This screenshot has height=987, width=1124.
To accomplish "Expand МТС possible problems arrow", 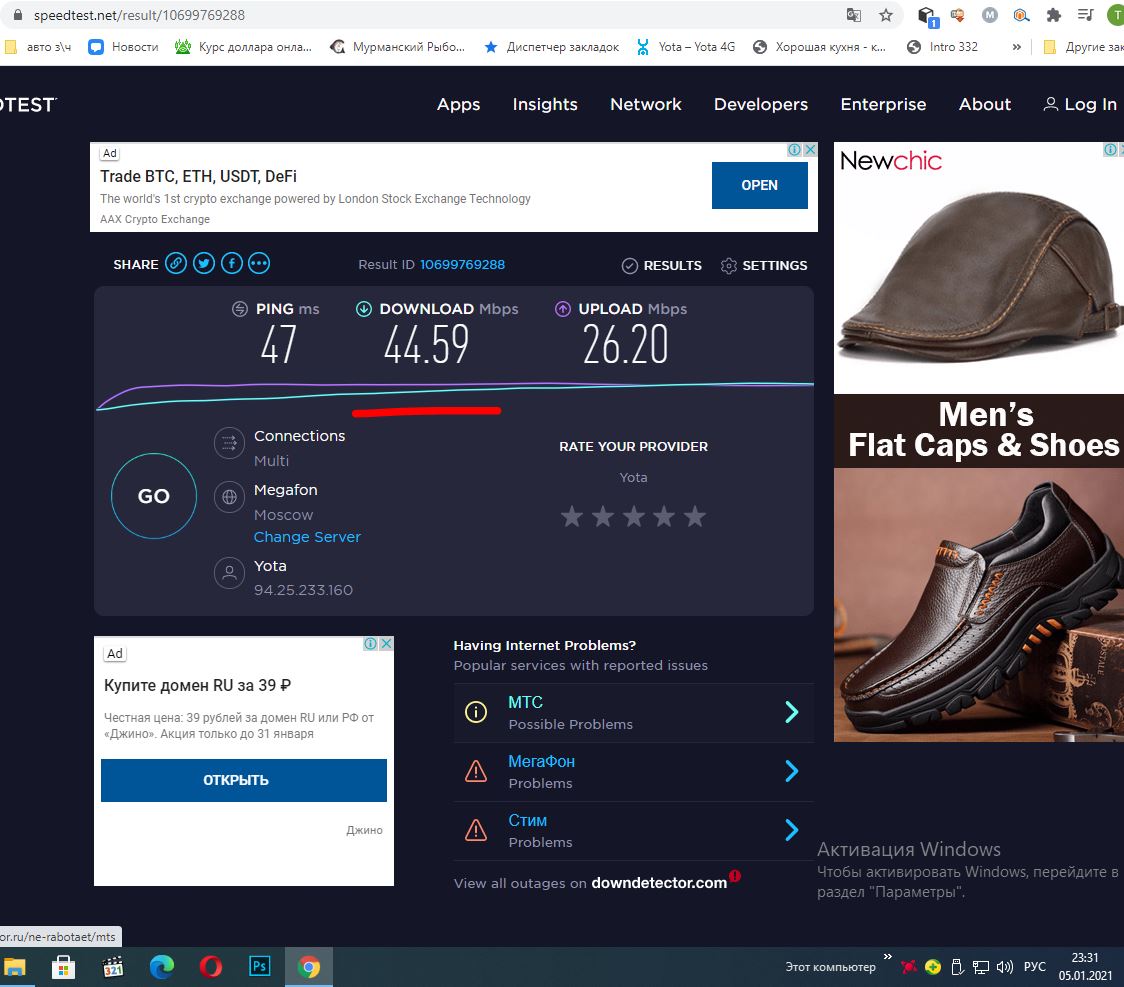I will (791, 712).
